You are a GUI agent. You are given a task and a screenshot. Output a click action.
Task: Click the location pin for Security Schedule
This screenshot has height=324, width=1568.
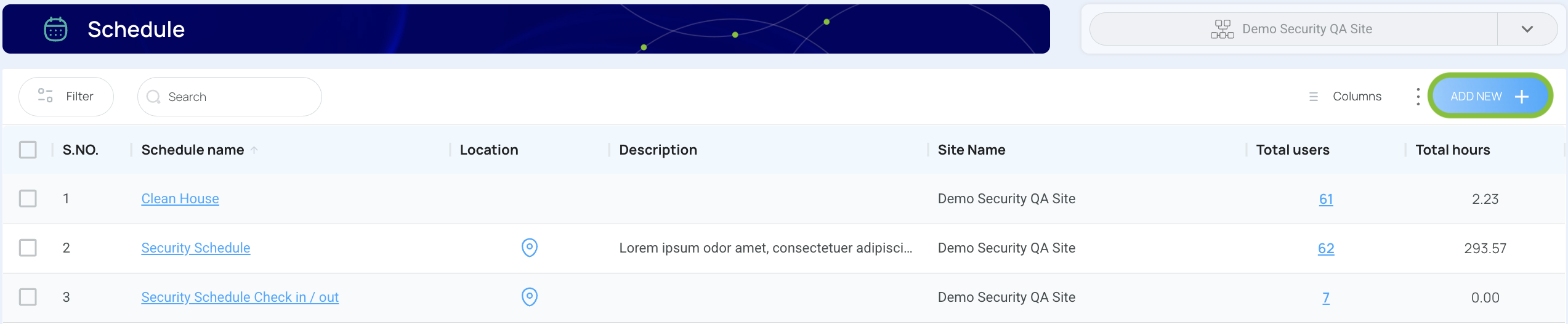pos(529,248)
